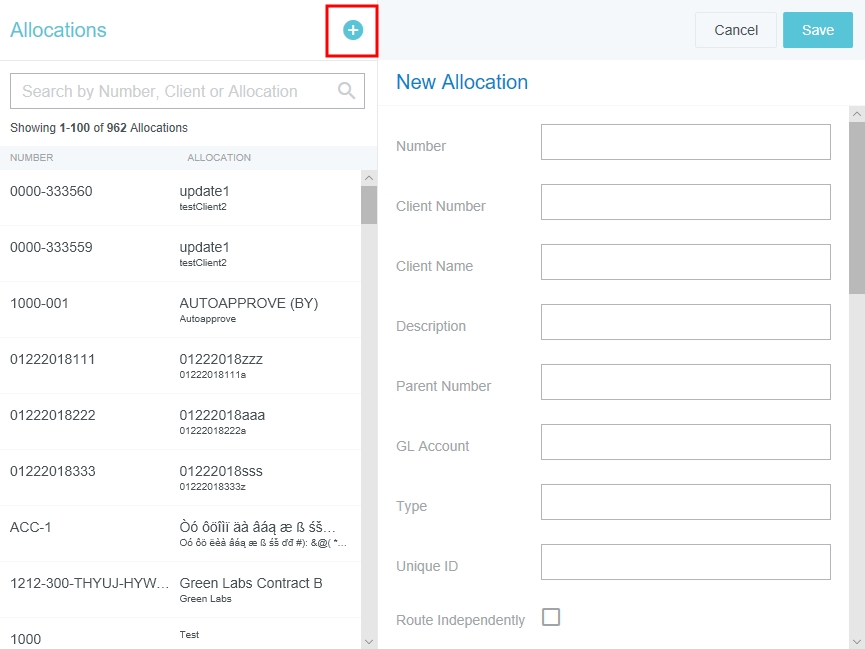Screen dimensions: 865x649
Task: Select the Green Labs Contract B allocation
Action: coord(180,589)
